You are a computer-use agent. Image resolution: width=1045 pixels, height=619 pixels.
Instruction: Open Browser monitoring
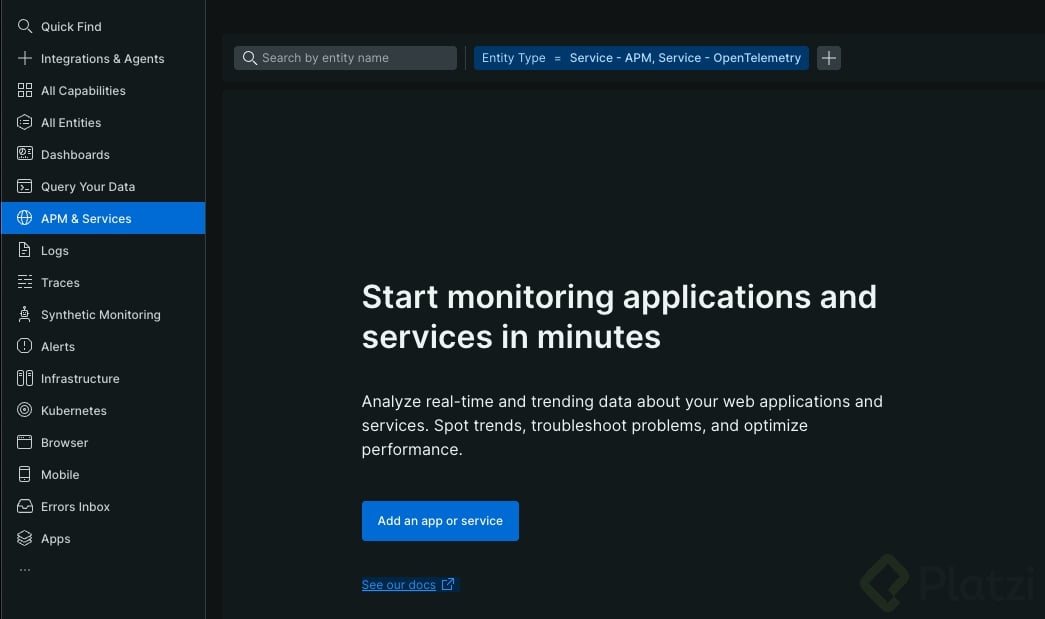(103, 442)
